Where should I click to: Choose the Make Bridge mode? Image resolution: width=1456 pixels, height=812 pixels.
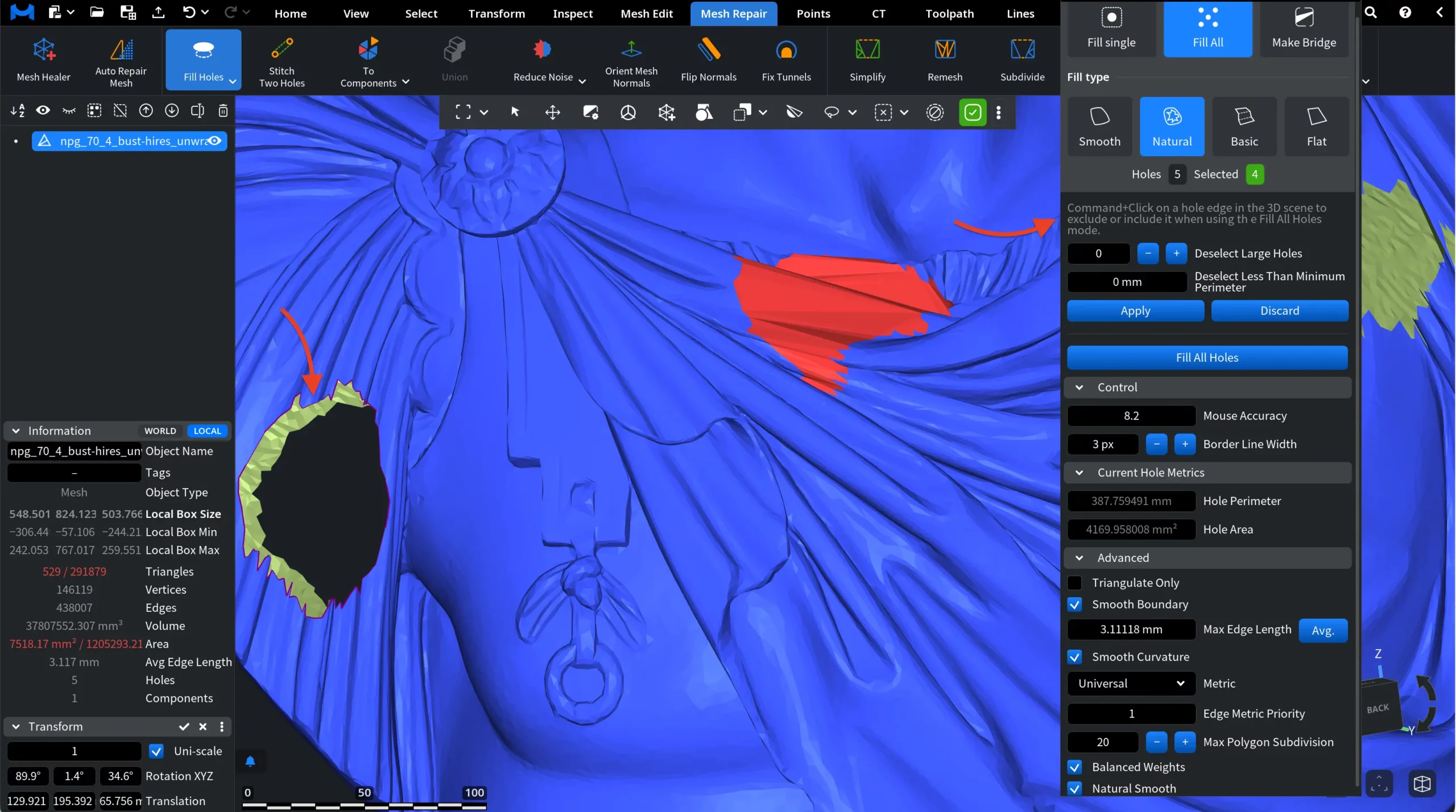coord(1303,28)
